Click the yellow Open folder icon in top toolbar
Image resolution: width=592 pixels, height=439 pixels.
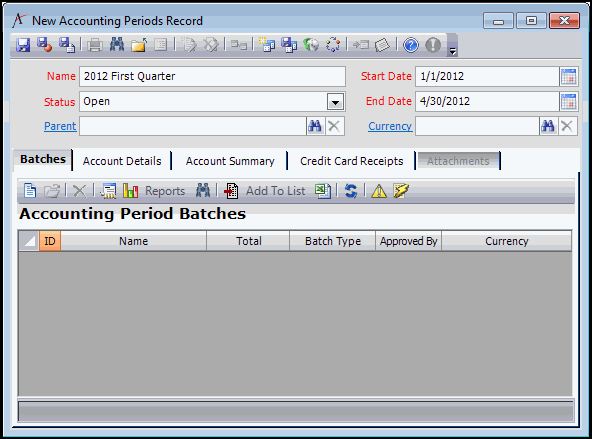point(139,45)
